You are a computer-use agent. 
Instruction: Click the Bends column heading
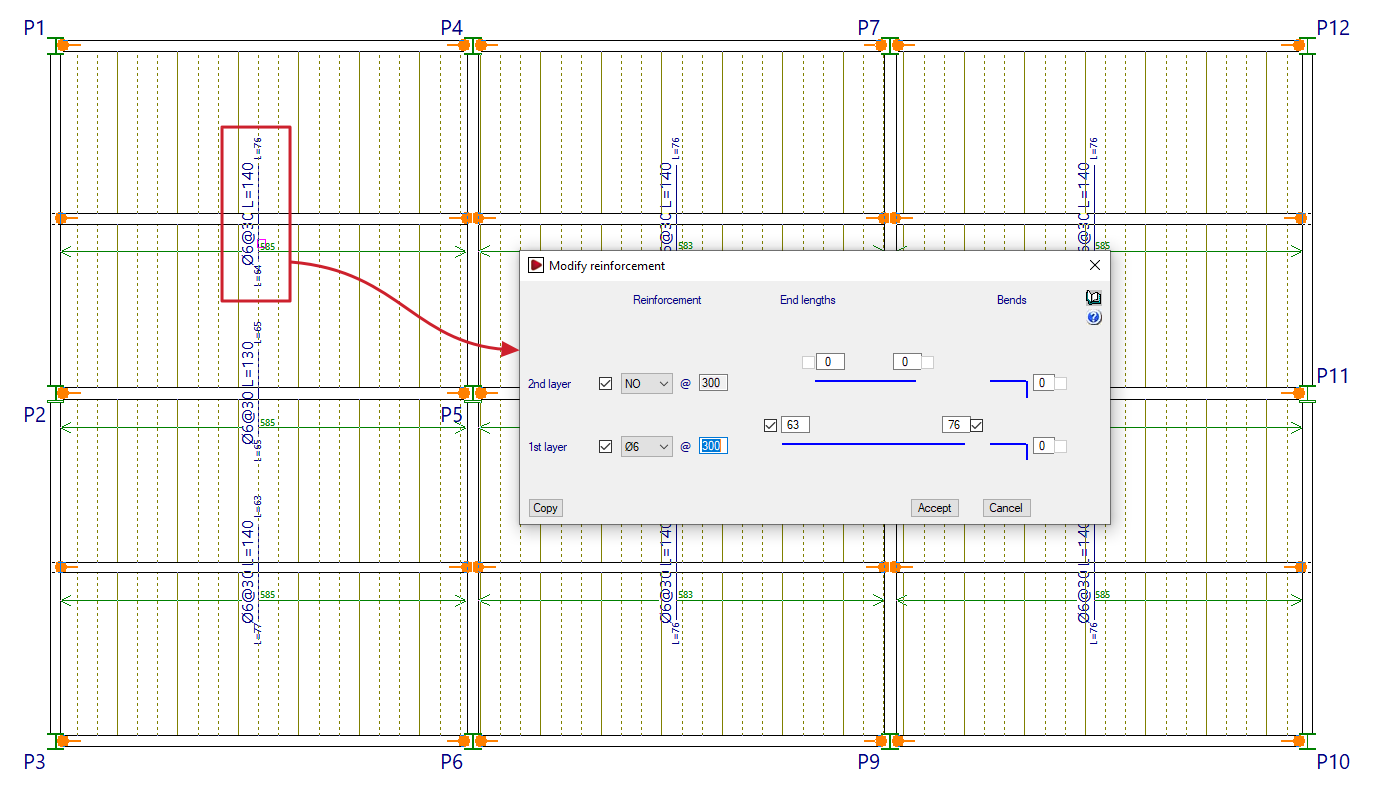(x=1012, y=300)
